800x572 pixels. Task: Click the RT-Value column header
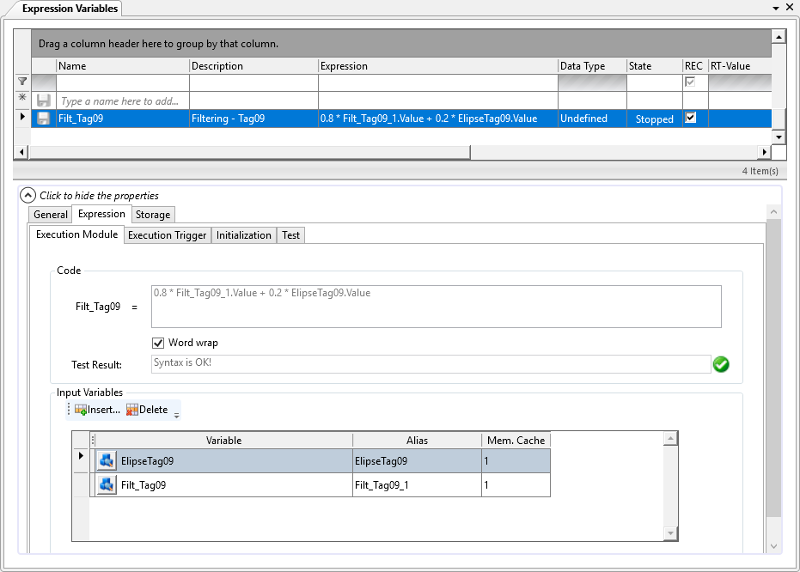pyautogui.click(x=740, y=66)
